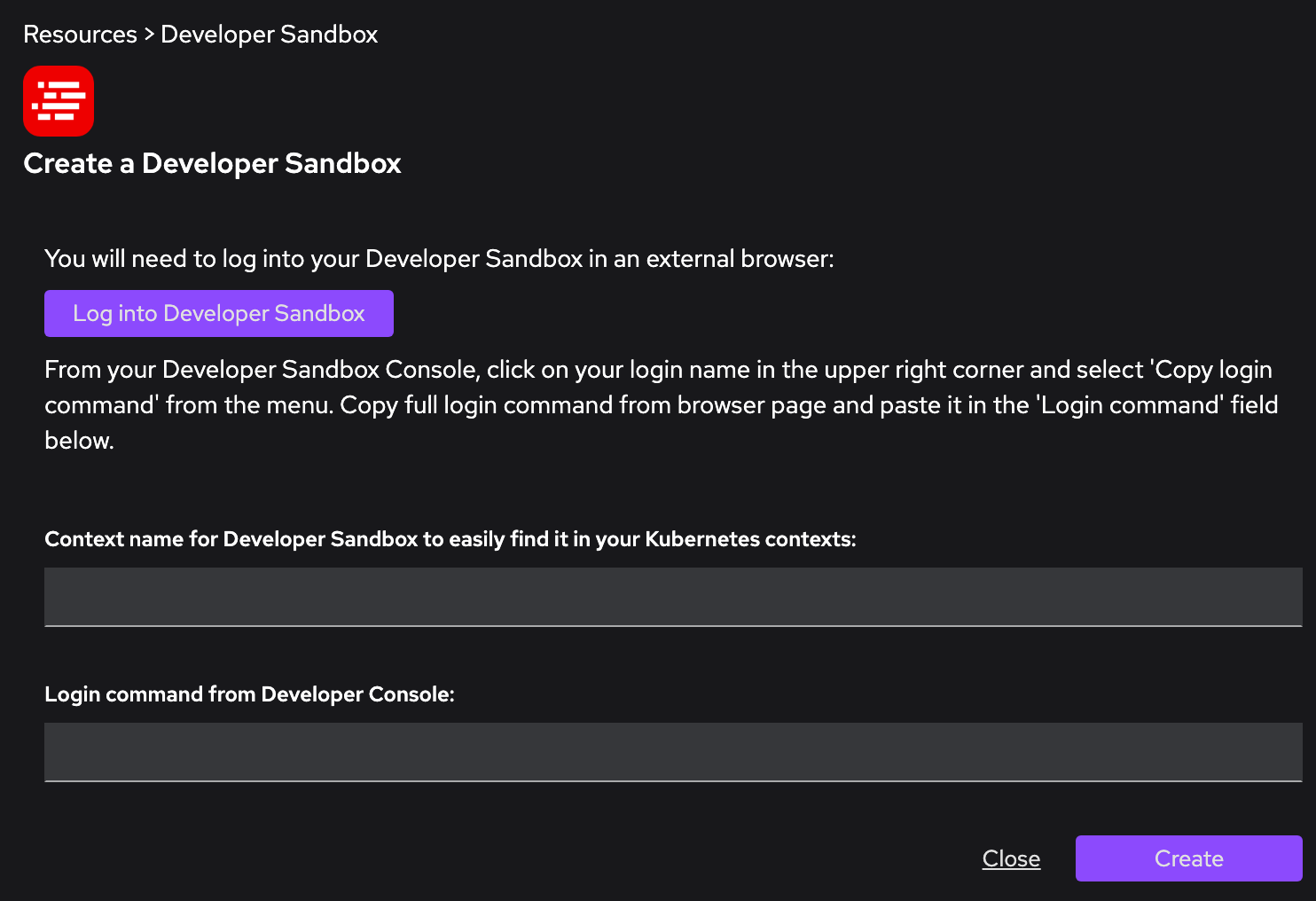Select the Developer Sandbox breadcrumb item

coord(269,35)
